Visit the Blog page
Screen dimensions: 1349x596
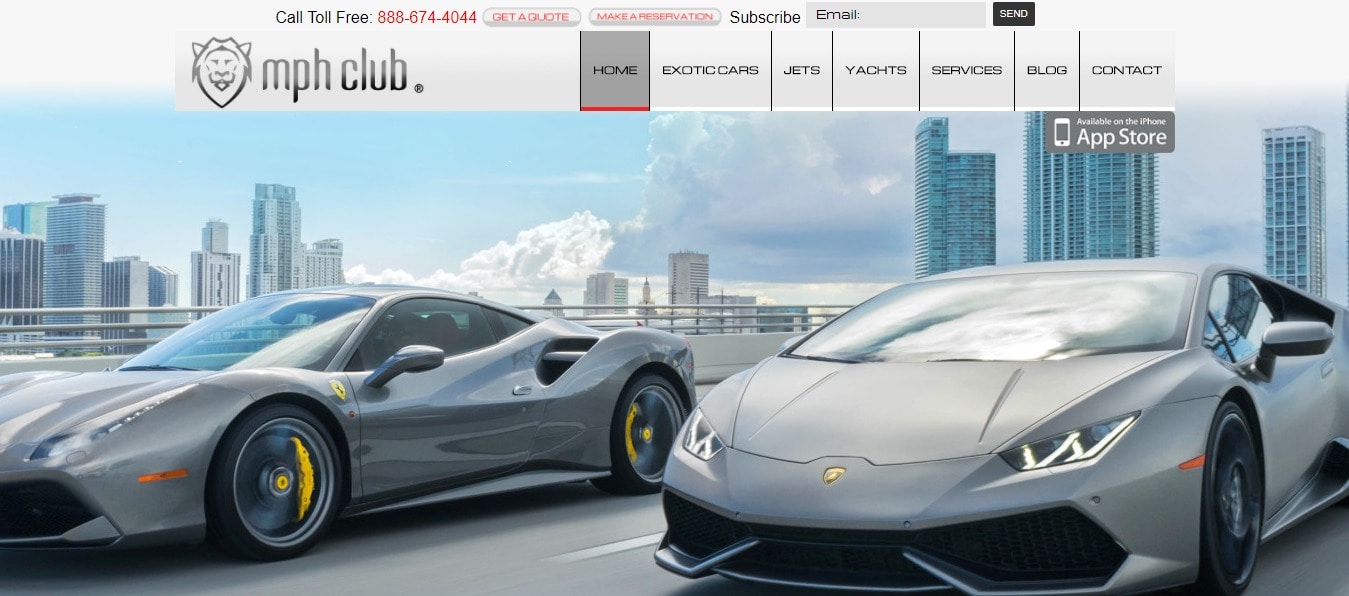point(1047,70)
